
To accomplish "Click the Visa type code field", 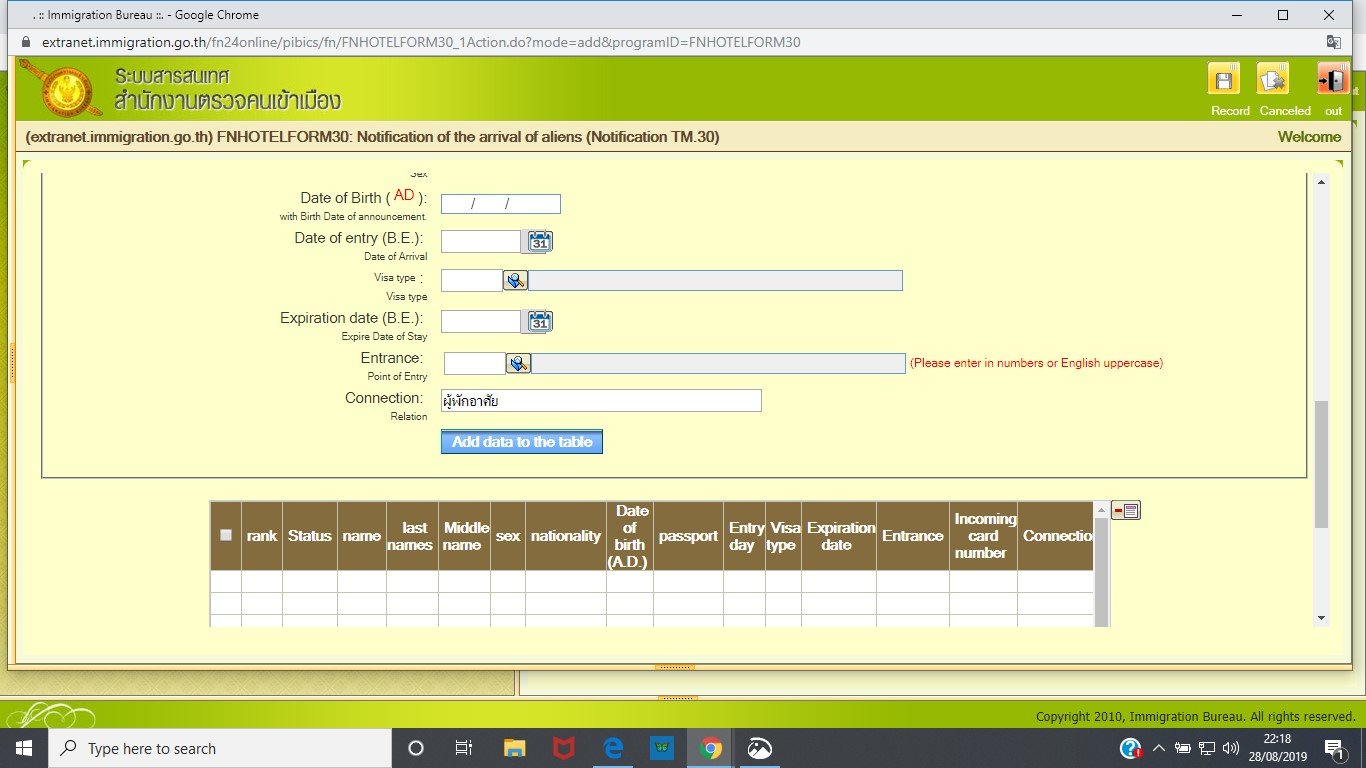I will click(x=471, y=281).
